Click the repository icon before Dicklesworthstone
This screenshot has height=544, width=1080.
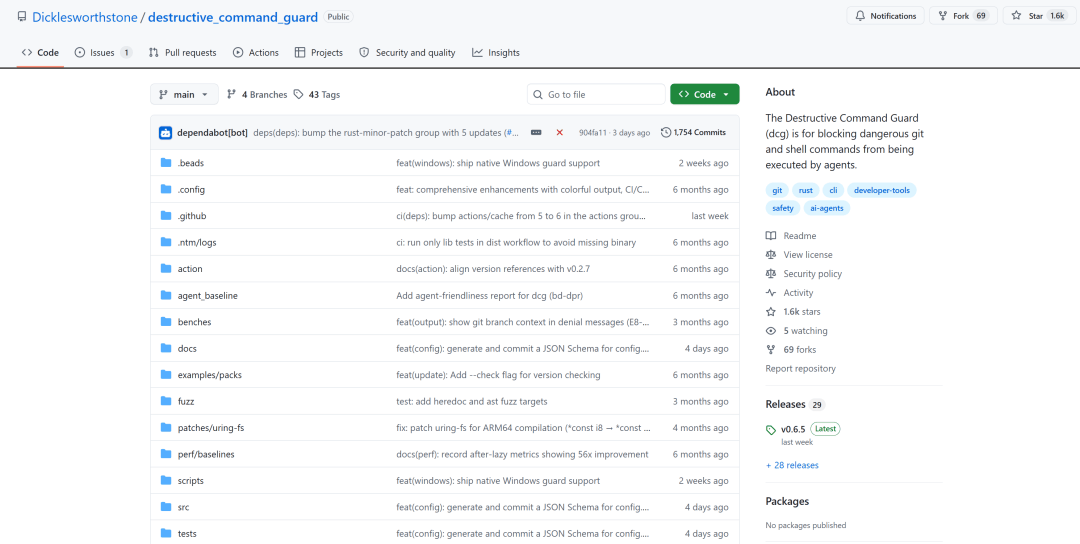click(22, 17)
